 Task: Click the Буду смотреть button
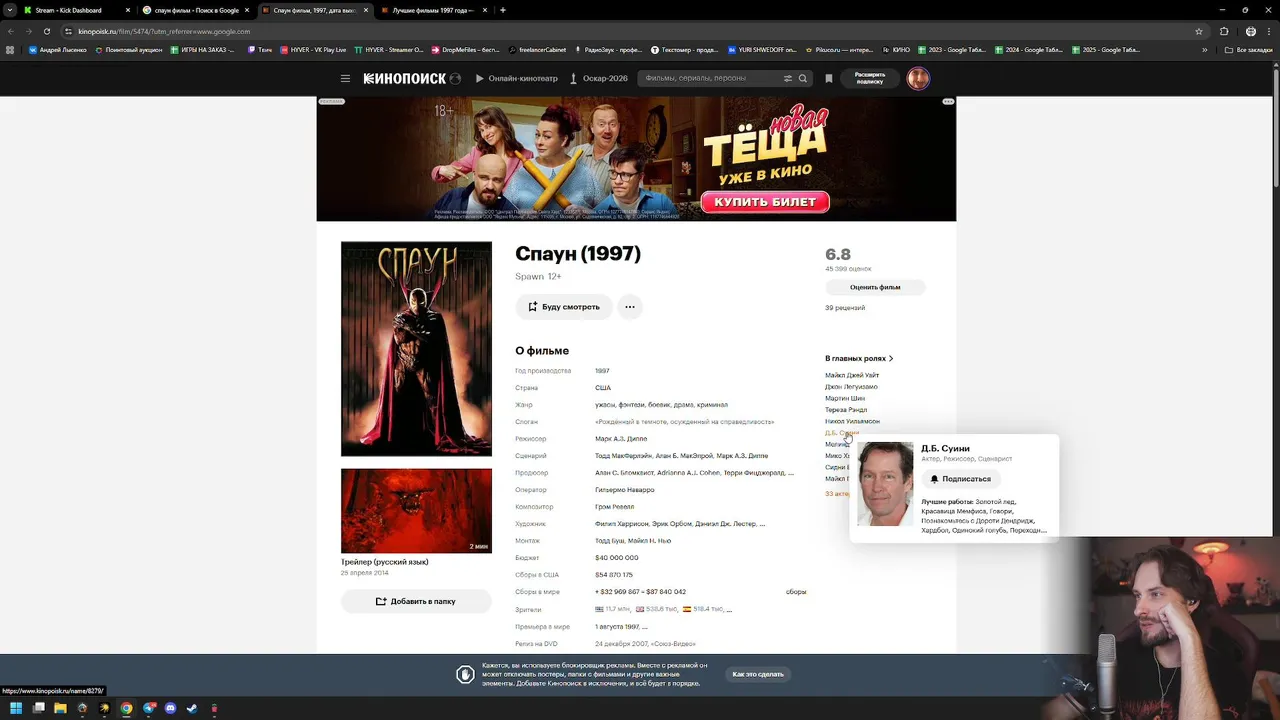coord(564,307)
